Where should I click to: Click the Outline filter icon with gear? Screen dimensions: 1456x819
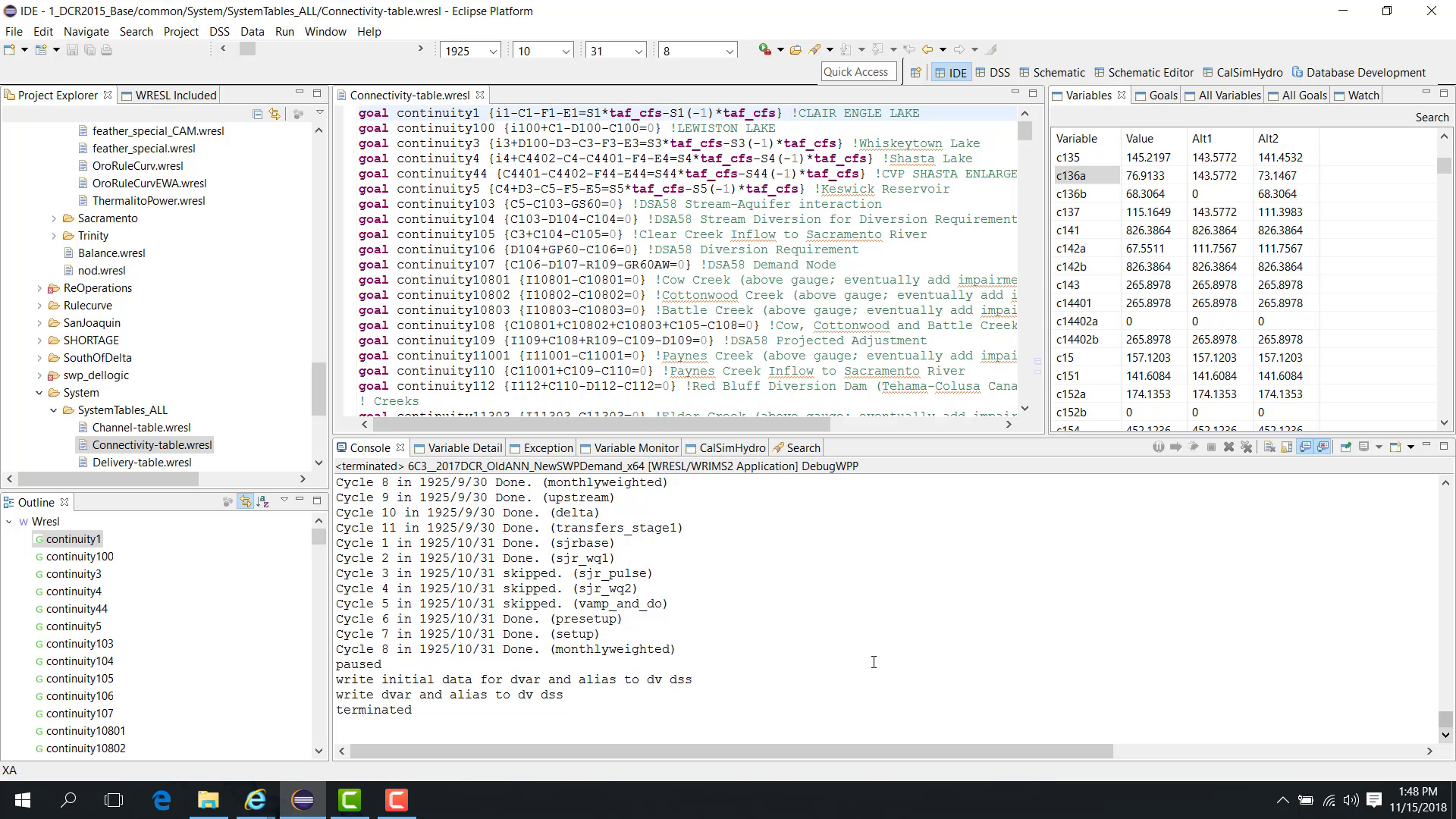227,502
